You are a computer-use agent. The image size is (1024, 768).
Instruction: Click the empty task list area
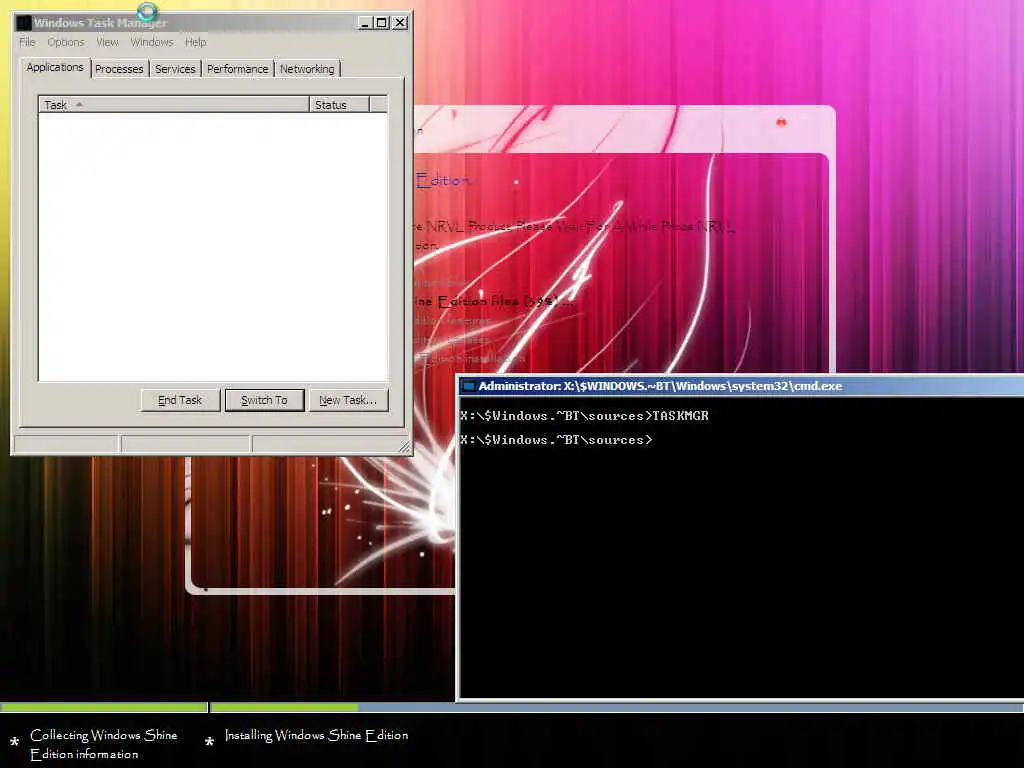point(213,247)
